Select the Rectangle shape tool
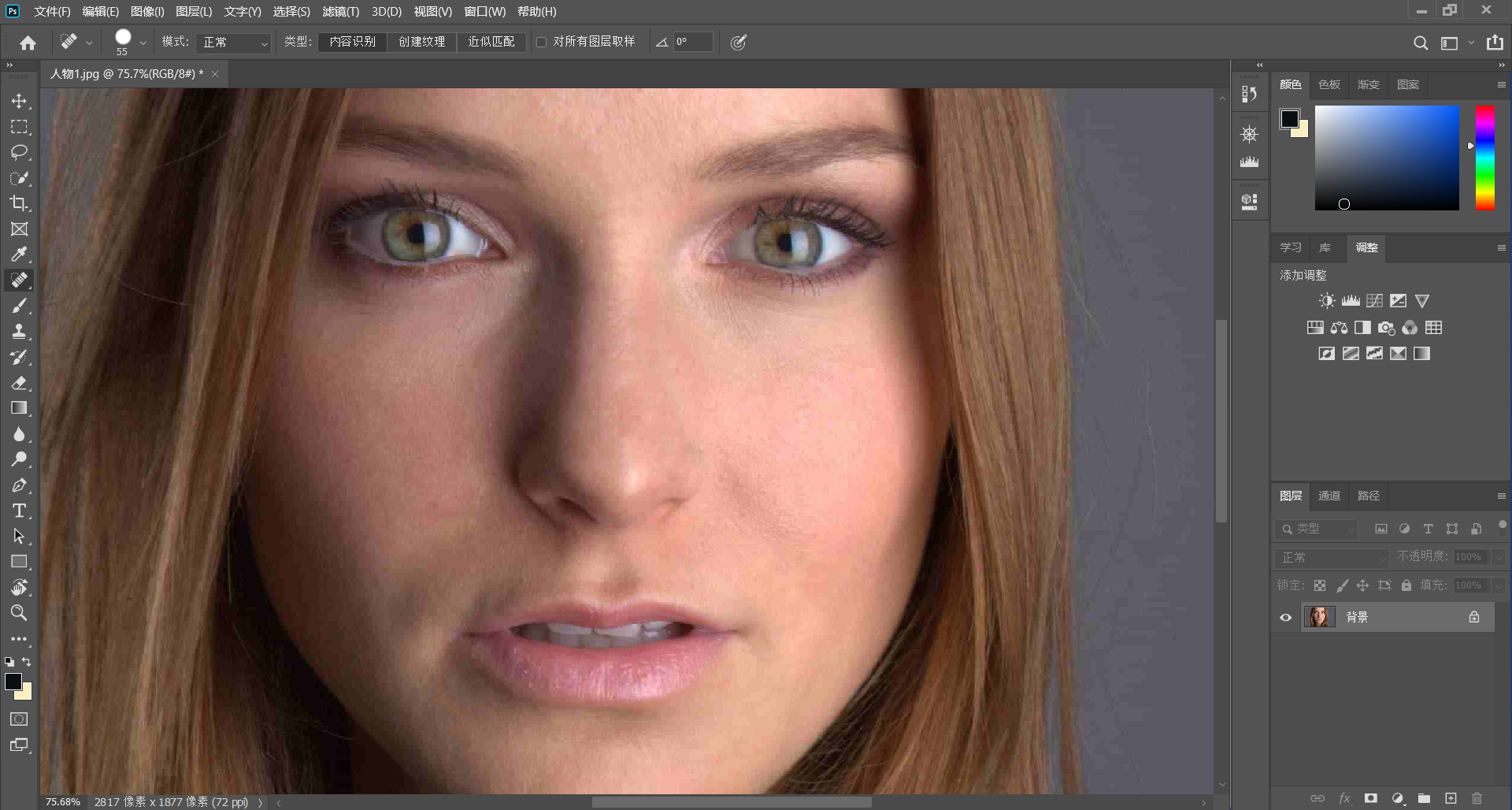This screenshot has height=810, width=1512. click(x=19, y=562)
